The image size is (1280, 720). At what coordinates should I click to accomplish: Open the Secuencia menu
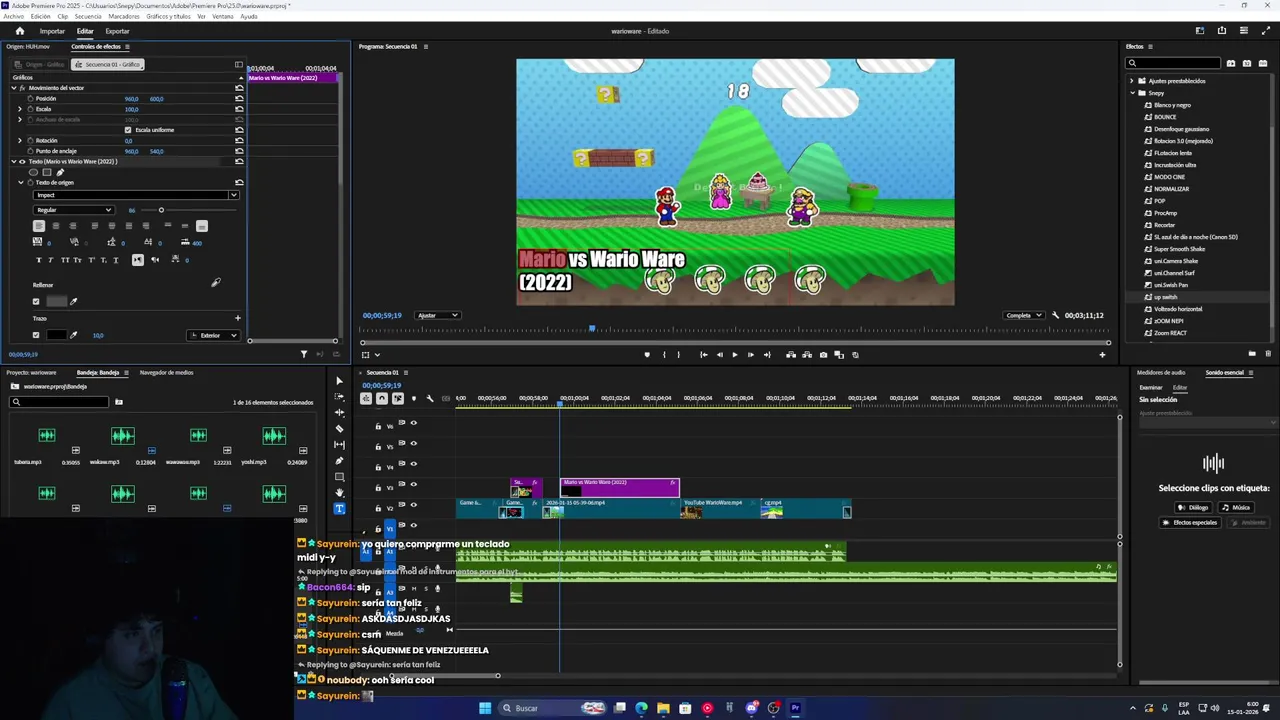click(x=87, y=16)
